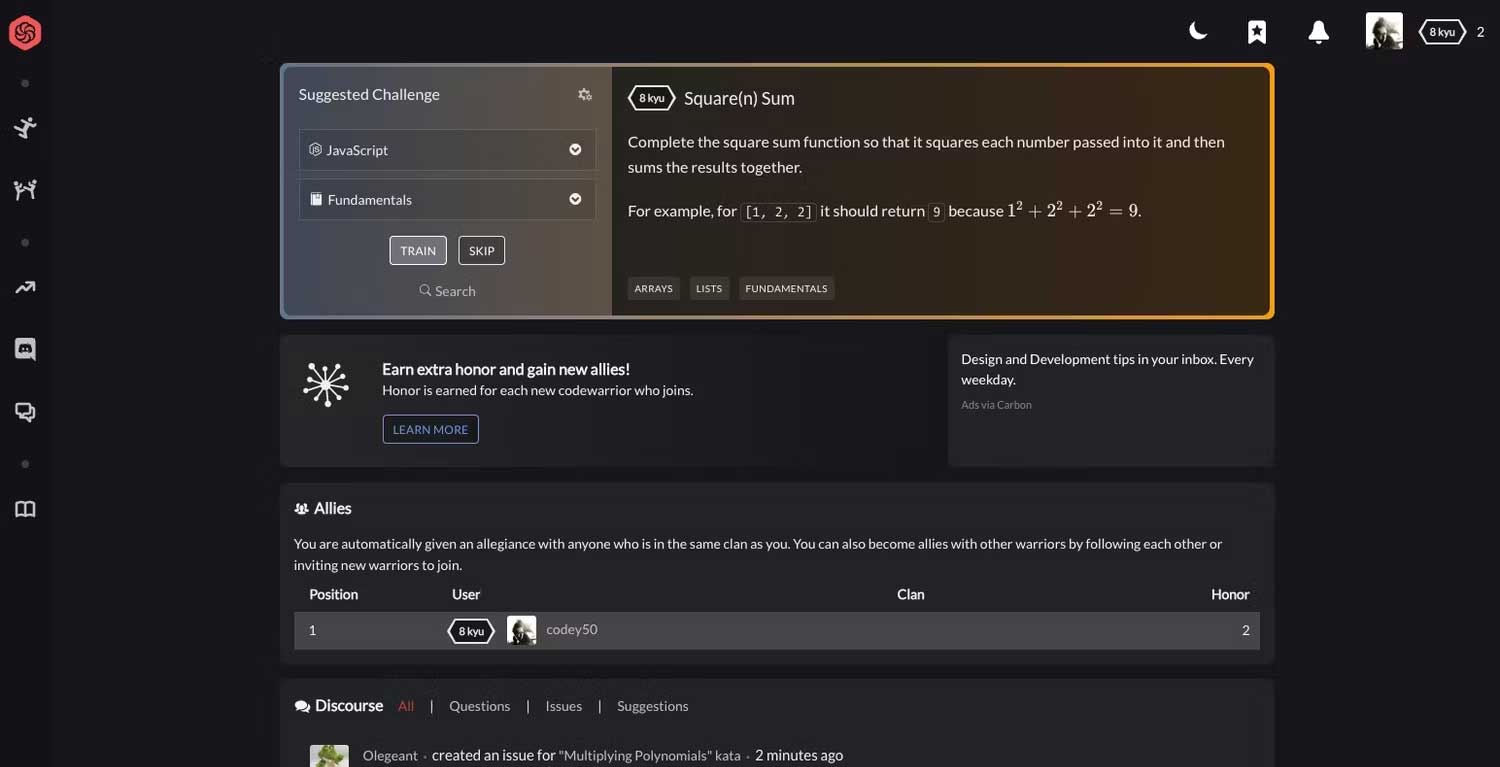Open the Practice kata icon in sidebar
The image size is (1500, 767).
click(25, 127)
